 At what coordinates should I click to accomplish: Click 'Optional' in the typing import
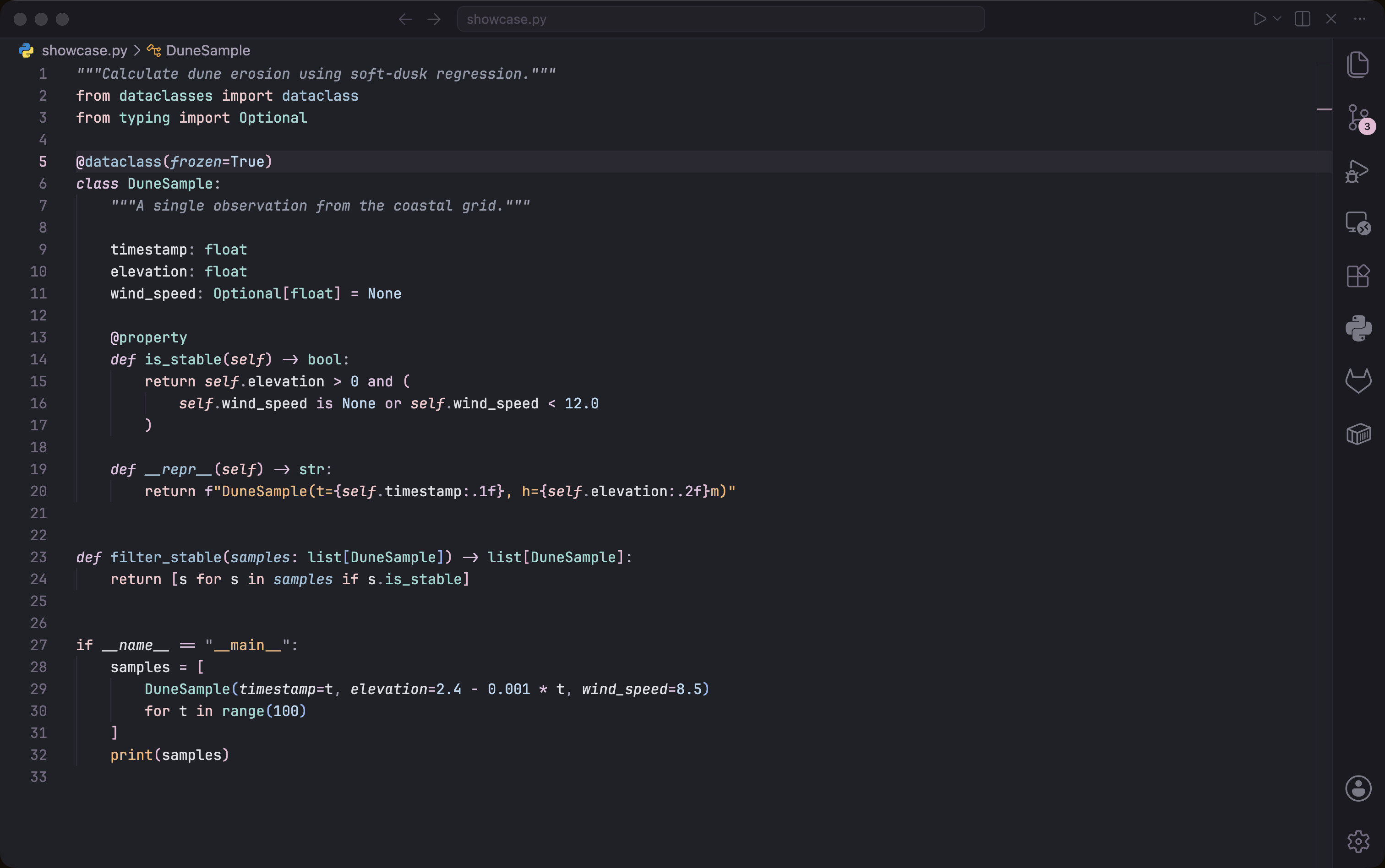click(x=273, y=118)
